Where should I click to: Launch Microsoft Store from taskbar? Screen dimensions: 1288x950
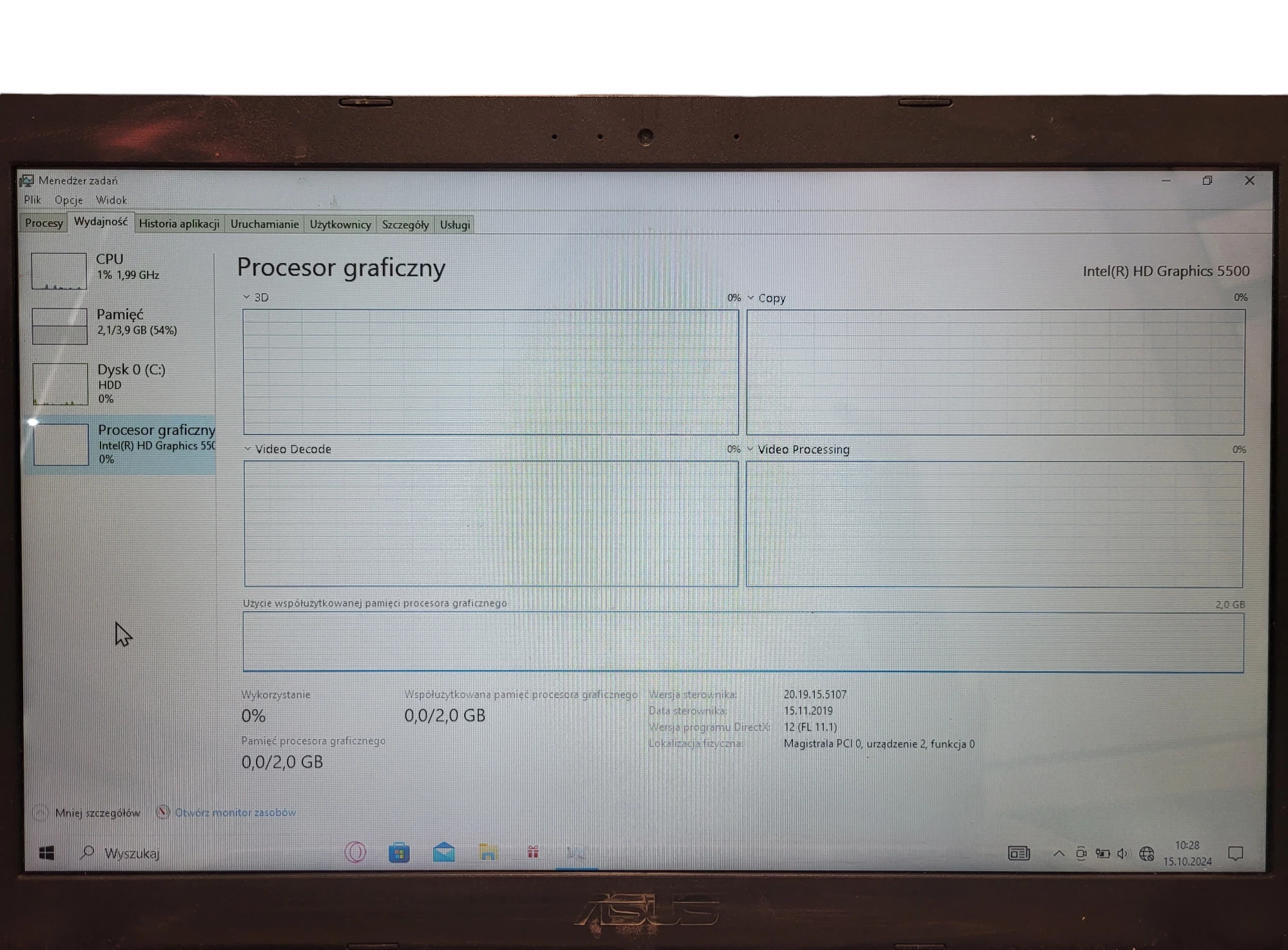point(399,853)
